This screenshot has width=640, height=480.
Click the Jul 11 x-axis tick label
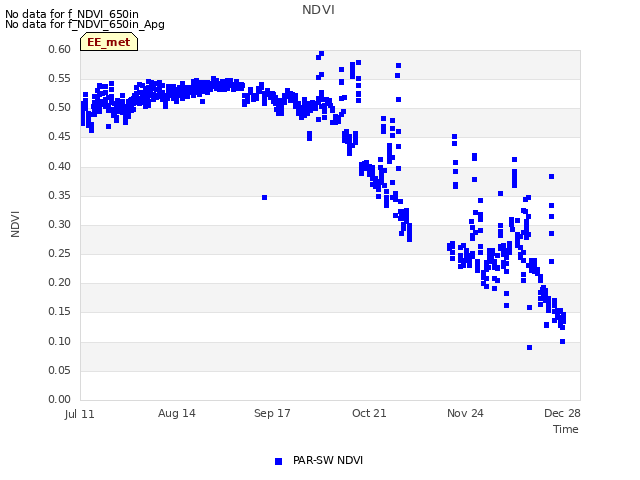pos(80,414)
